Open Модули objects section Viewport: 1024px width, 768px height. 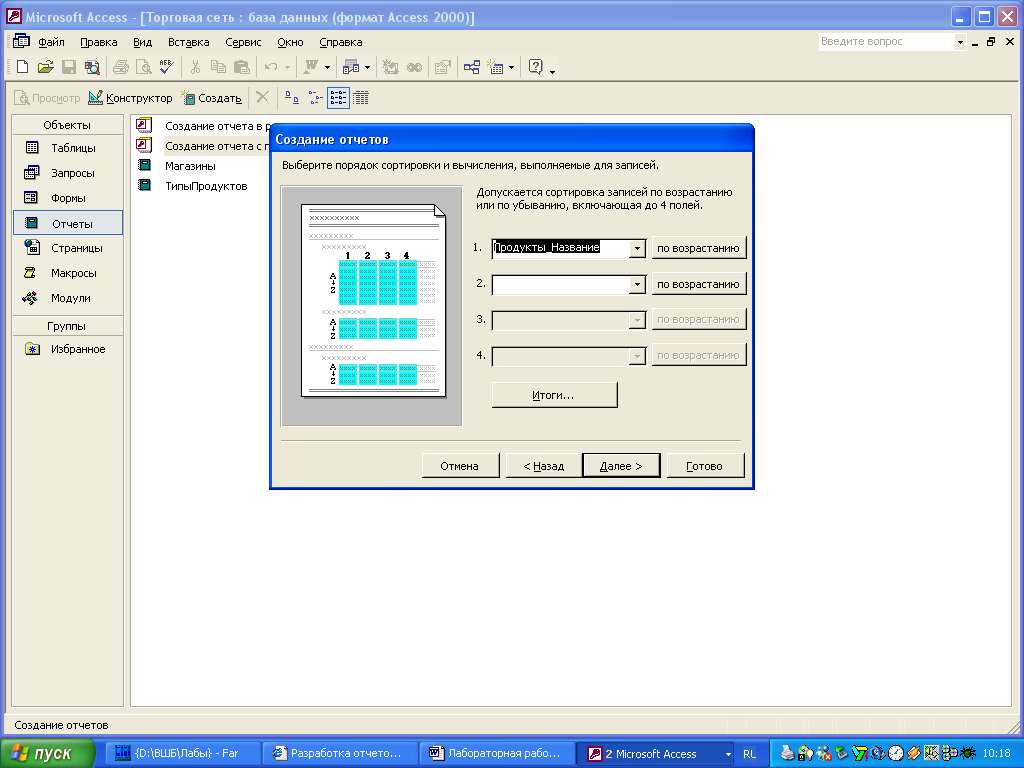(68, 298)
